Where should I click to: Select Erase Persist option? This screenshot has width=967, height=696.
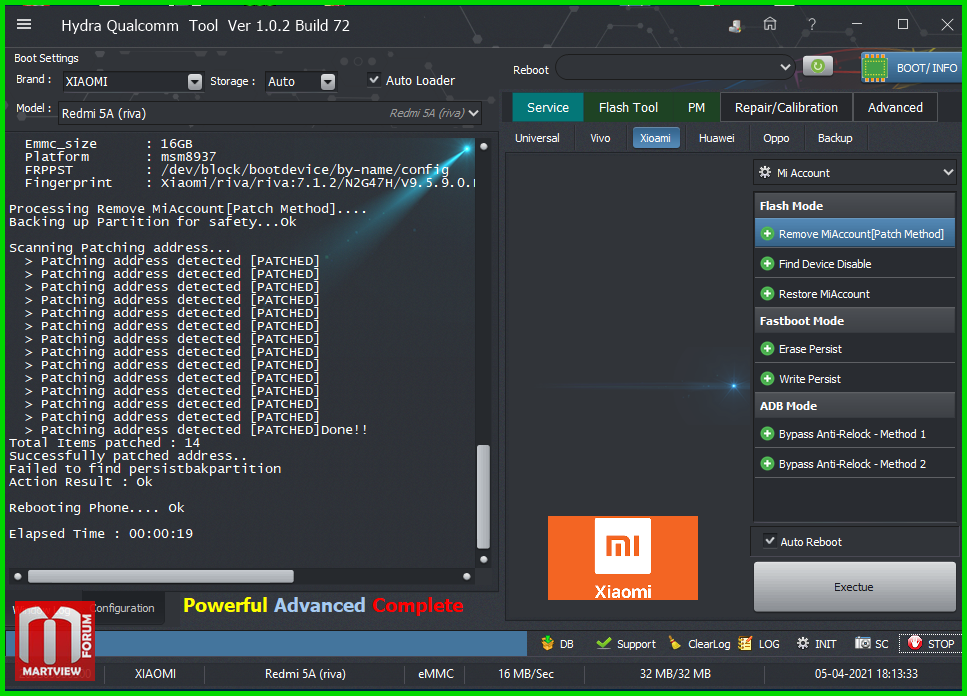(855, 349)
